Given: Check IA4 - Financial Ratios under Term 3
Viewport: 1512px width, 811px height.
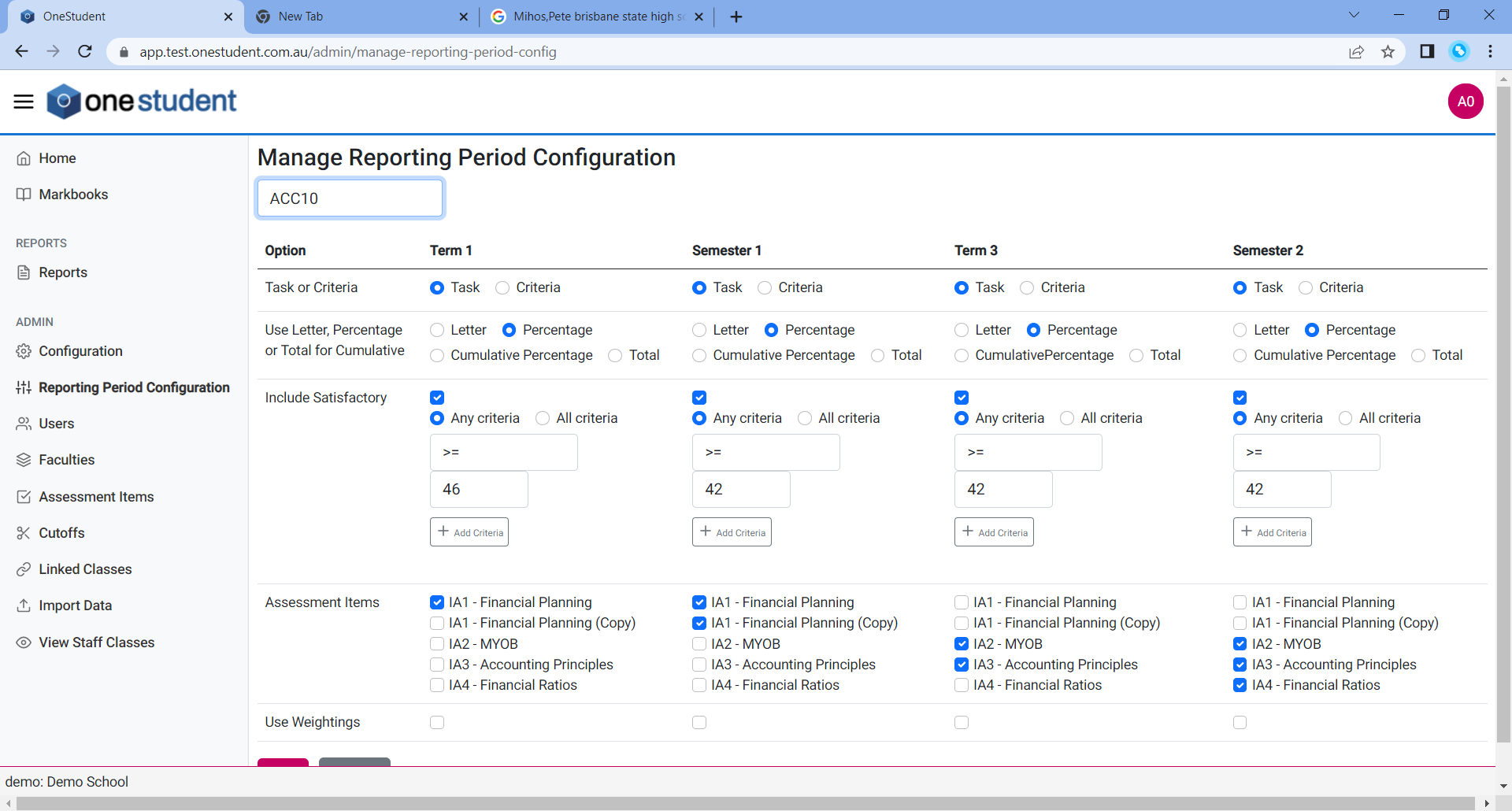Looking at the screenshot, I should (x=962, y=685).
